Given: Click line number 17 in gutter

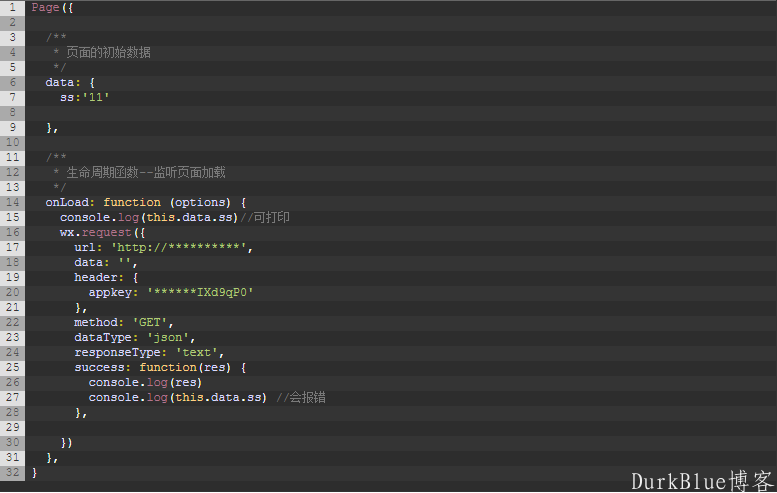Looking at the screenshot, I should [x=13, y=247].
